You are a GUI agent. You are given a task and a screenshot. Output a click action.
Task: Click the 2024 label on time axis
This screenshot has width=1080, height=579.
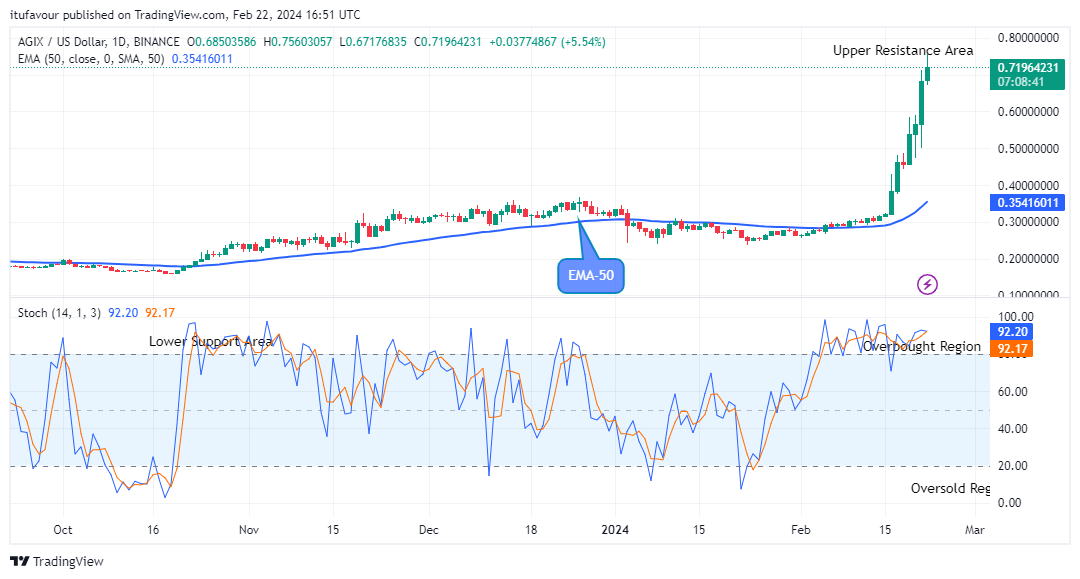614,529
